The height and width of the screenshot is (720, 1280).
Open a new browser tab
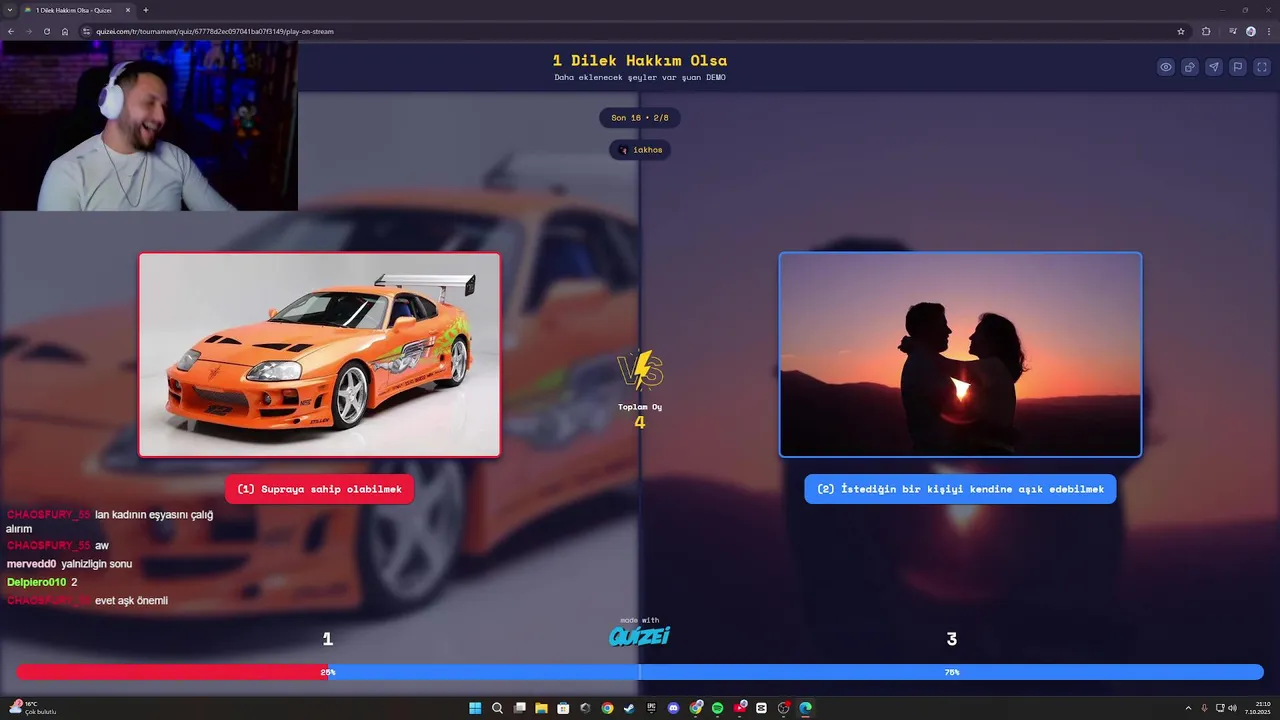146,10
